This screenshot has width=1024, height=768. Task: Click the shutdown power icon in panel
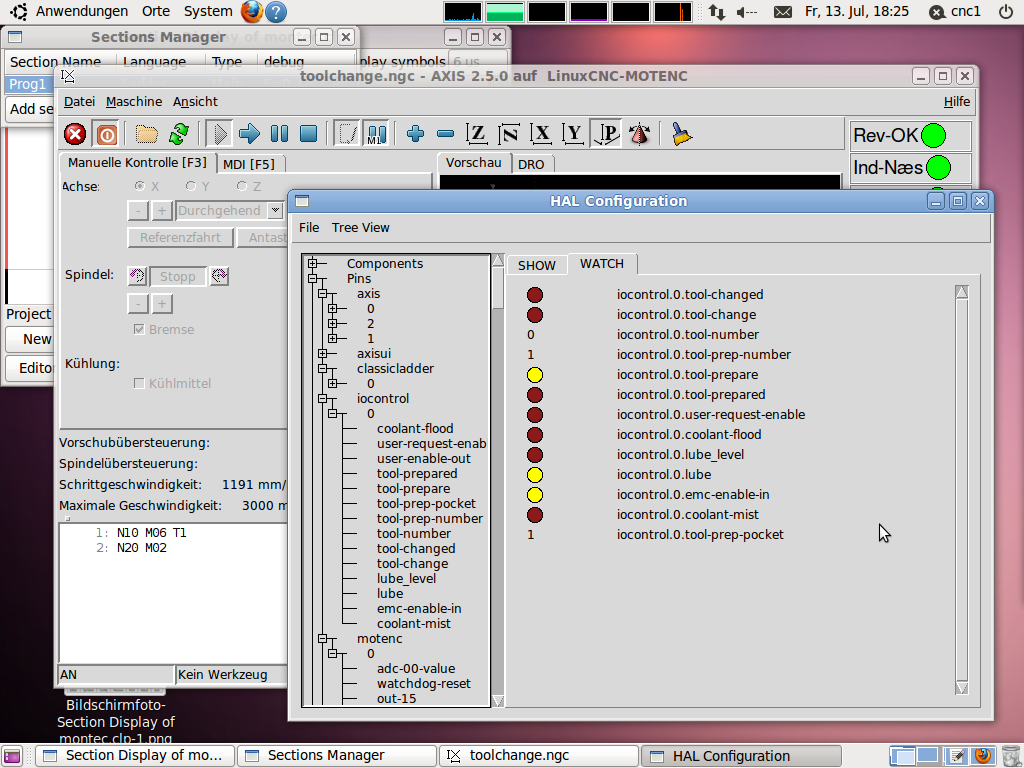(x=1006, y=12)
